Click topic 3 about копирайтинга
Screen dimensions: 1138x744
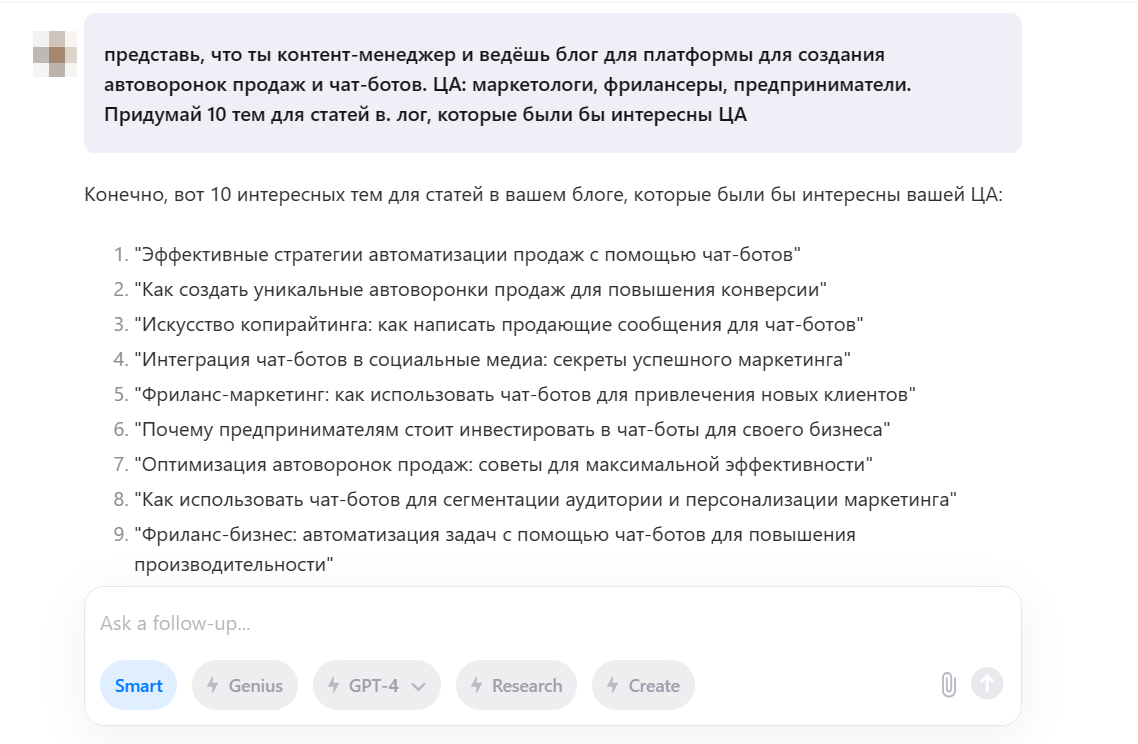point(498,324)
